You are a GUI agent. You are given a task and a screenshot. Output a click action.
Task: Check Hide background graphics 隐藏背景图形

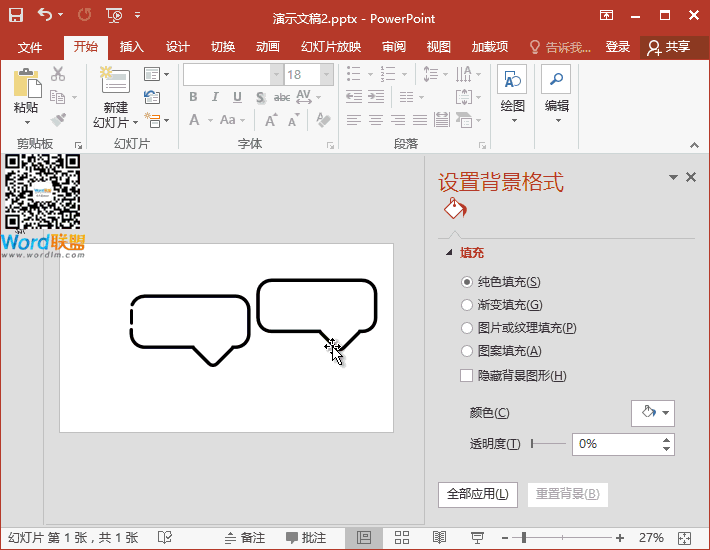coord(466,375)
